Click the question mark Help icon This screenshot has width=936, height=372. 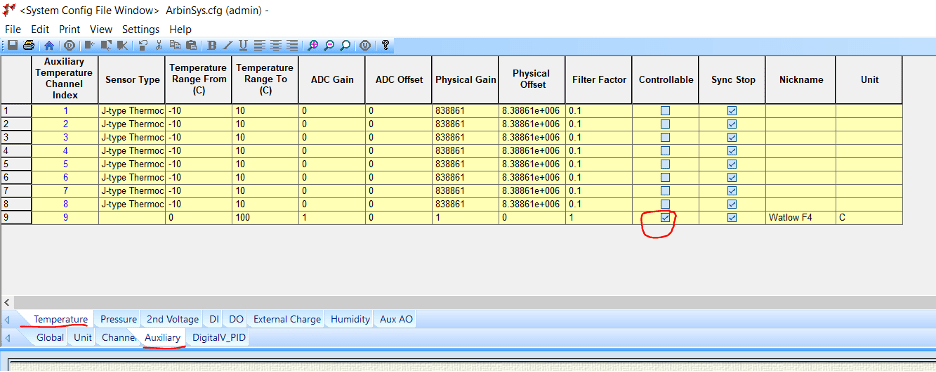click(385, 45)
